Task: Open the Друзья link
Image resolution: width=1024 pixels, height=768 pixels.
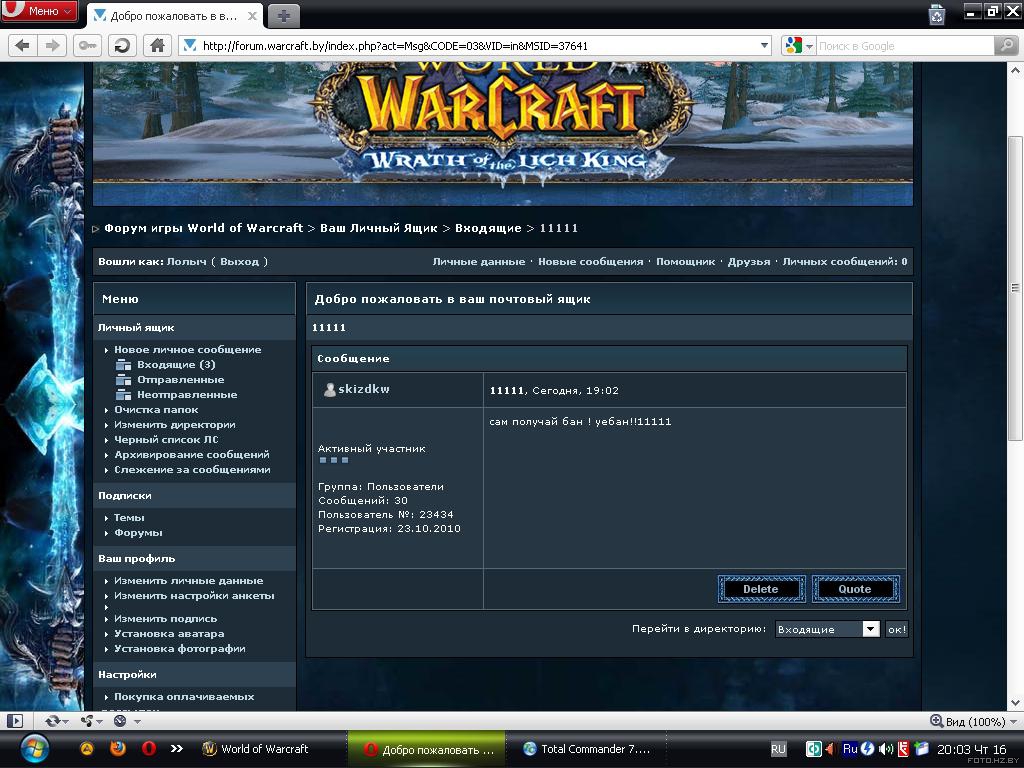Action: (749, 262)
